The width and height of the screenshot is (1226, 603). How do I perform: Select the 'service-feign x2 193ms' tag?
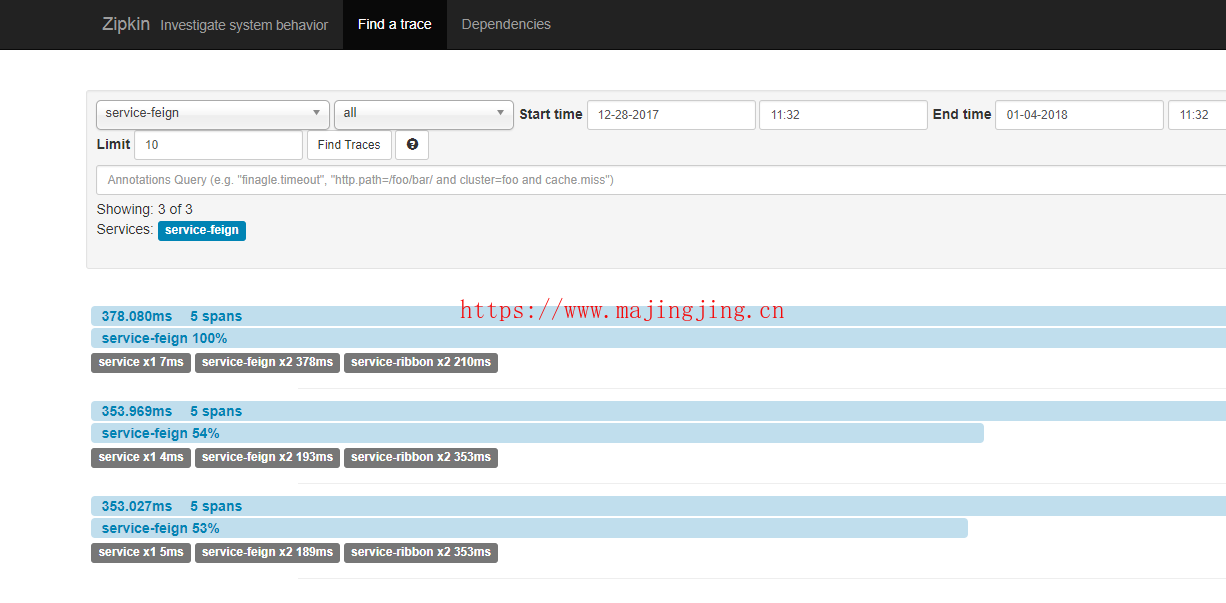(267, 457)
